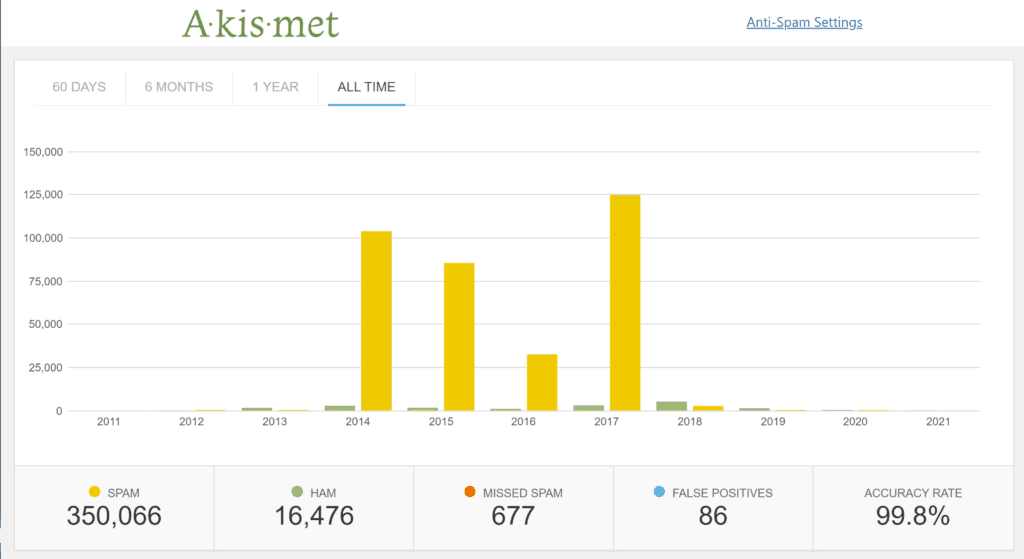This screenshot has width=1024, height=559.
Task: Select the 2013 green ham bar
Action: [x=257, y=409]
